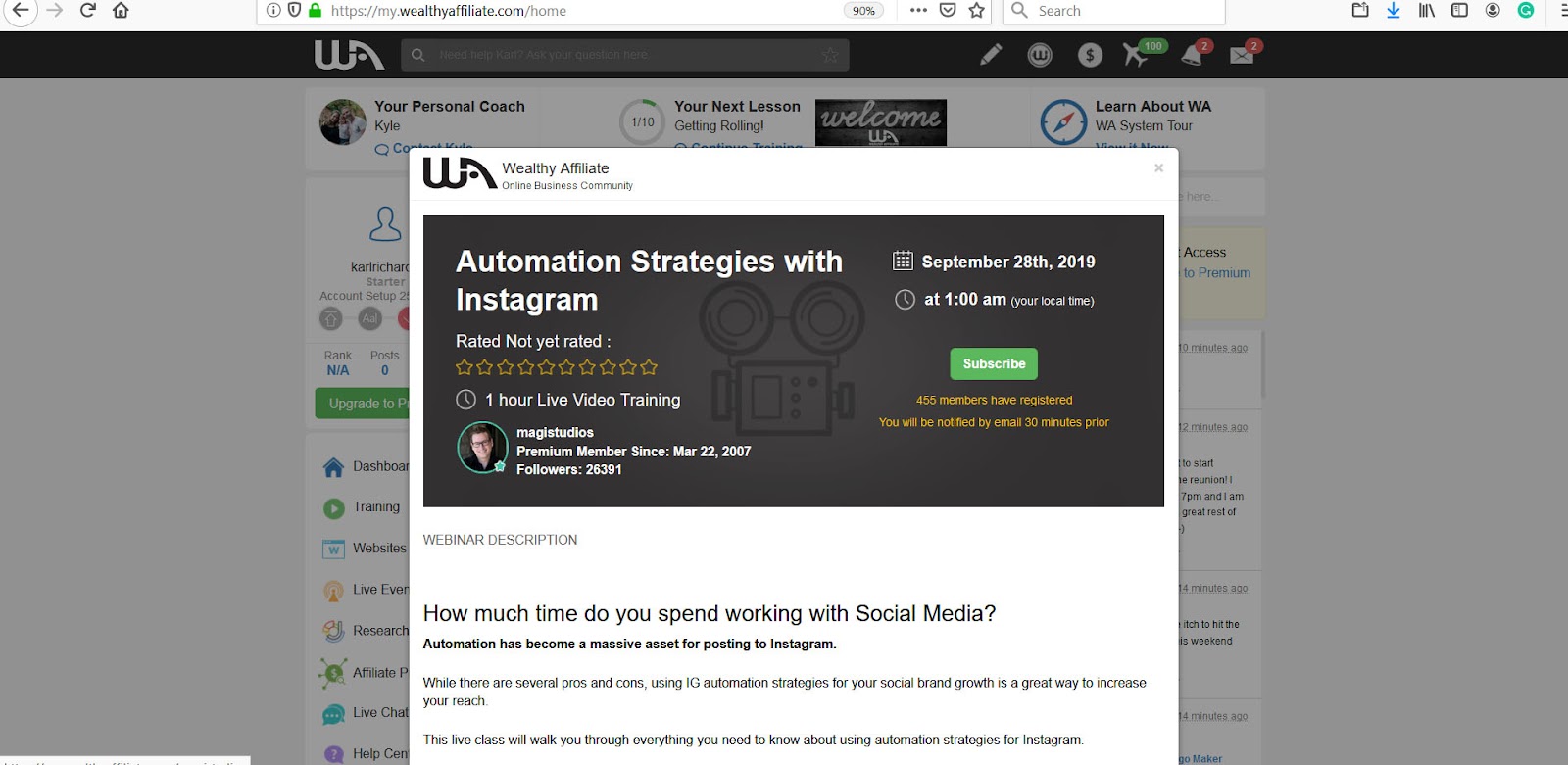
Task: Click the 12 minutes ago timestamp
Action: click(x=1213, y=427)
